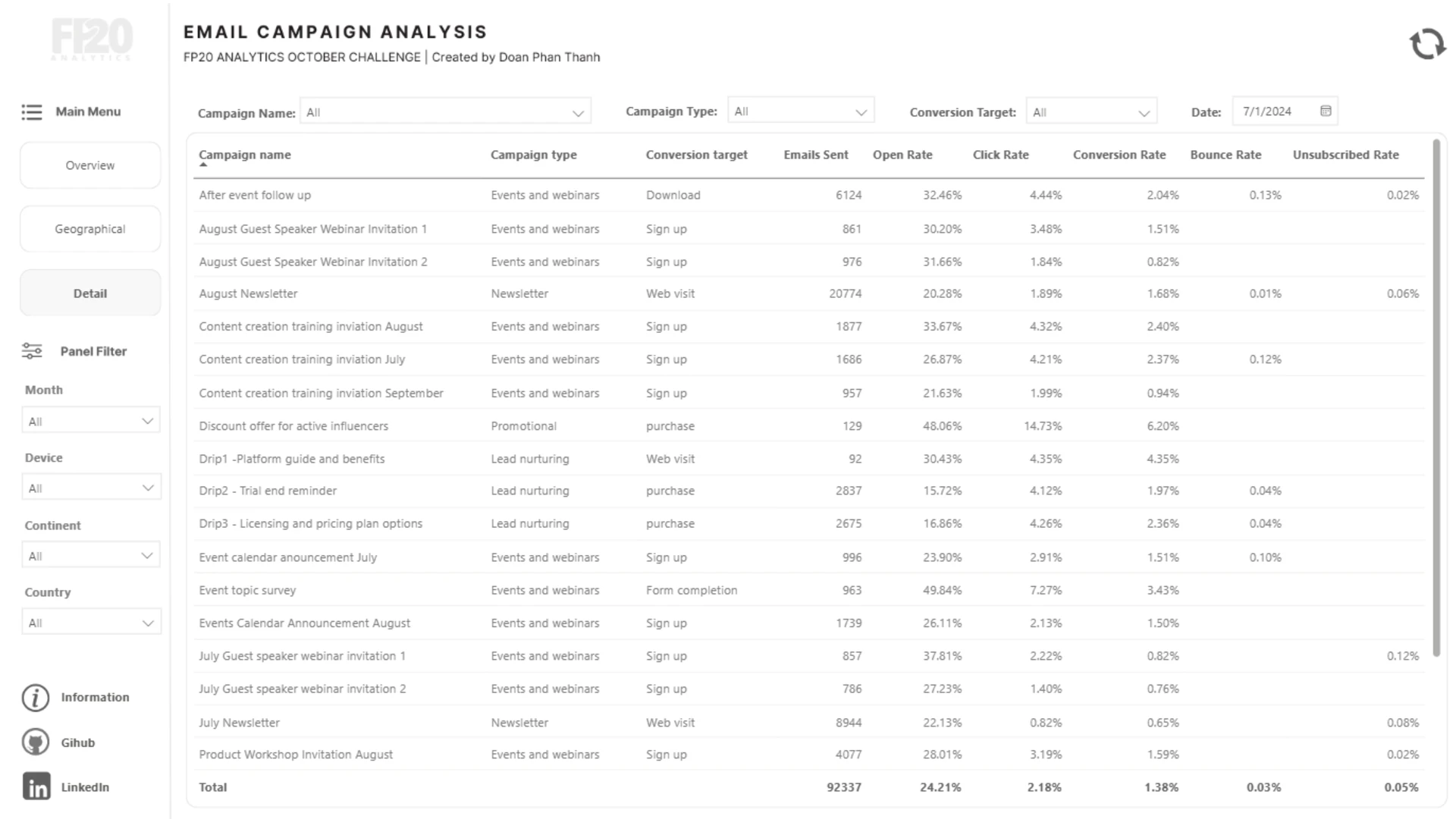Sort table by Emails Sent column
The height and width of the screenshot is (819, 1456).
(x=815, y=155)
